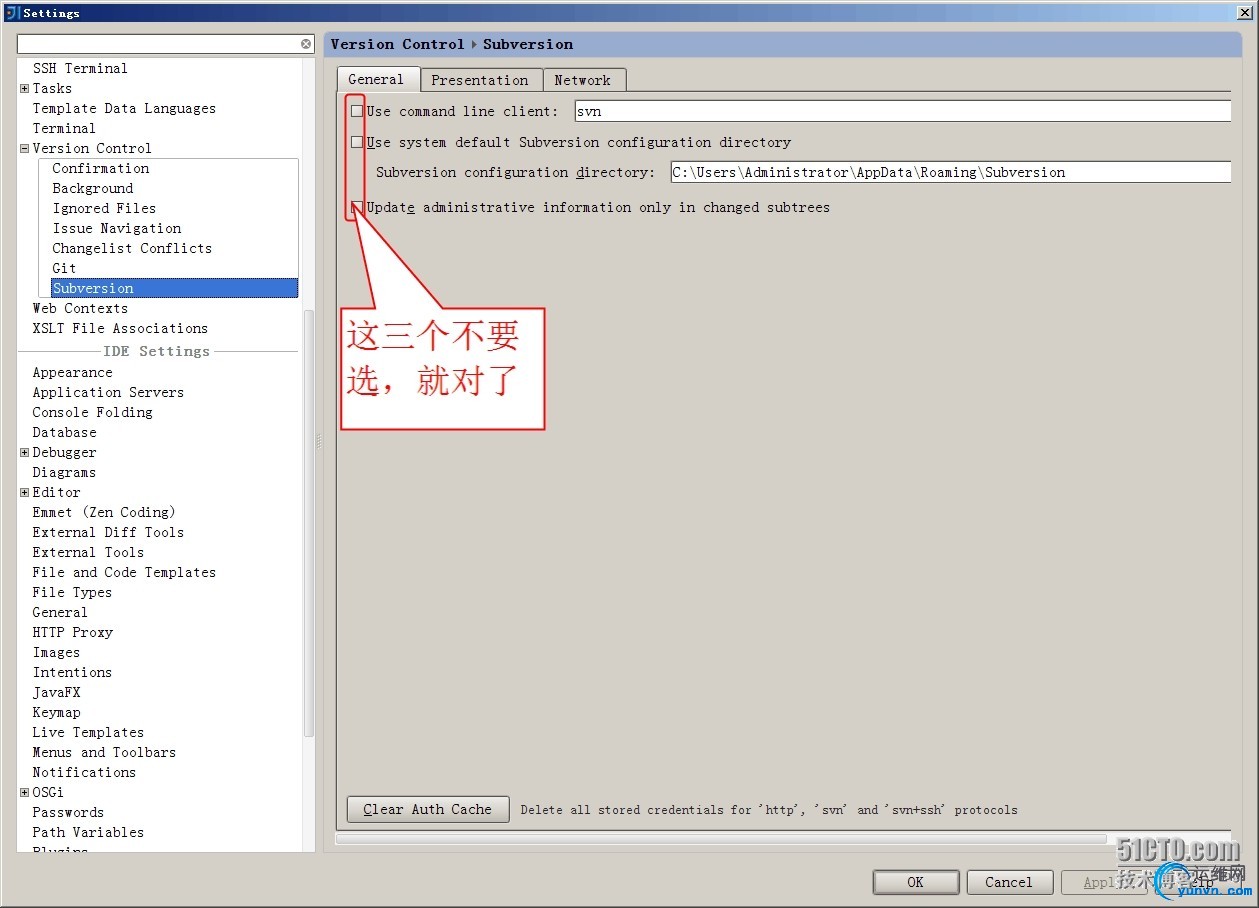Open Background under Version Control
The height and width of the screenshot is (908, 1259).
click(93, 188)
